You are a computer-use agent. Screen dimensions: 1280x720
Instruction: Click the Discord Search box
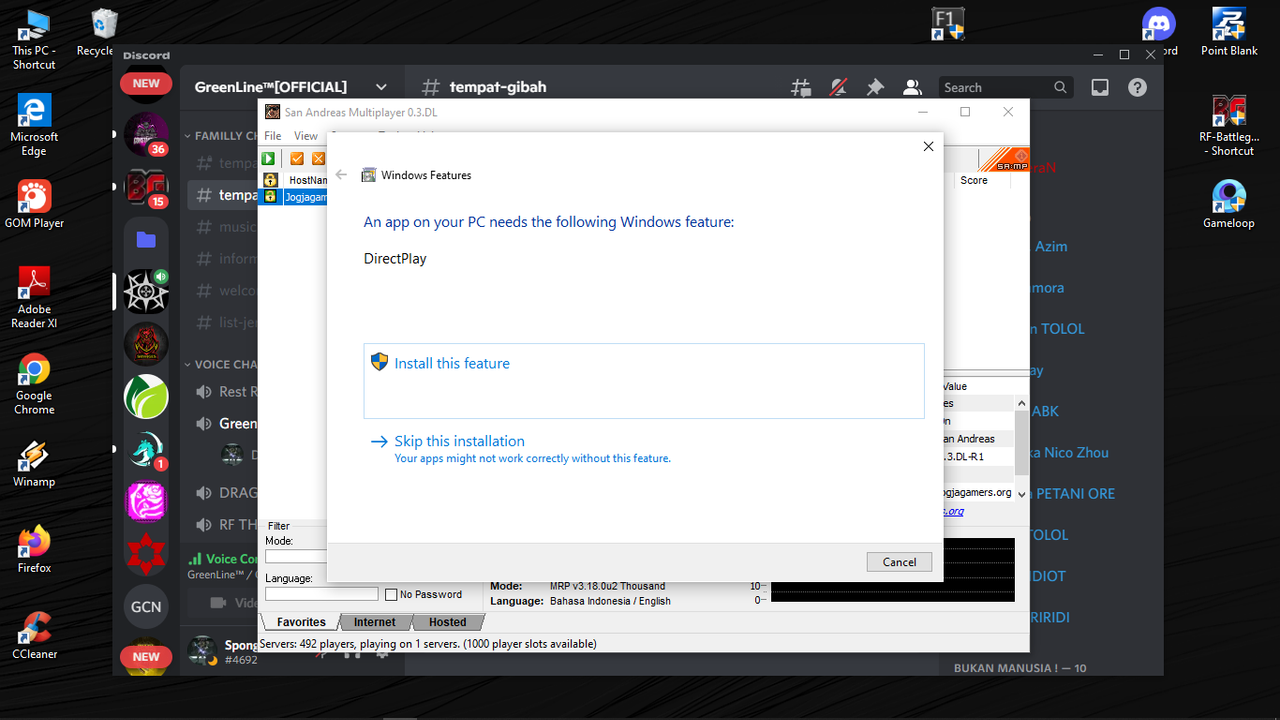(1006, 87)
